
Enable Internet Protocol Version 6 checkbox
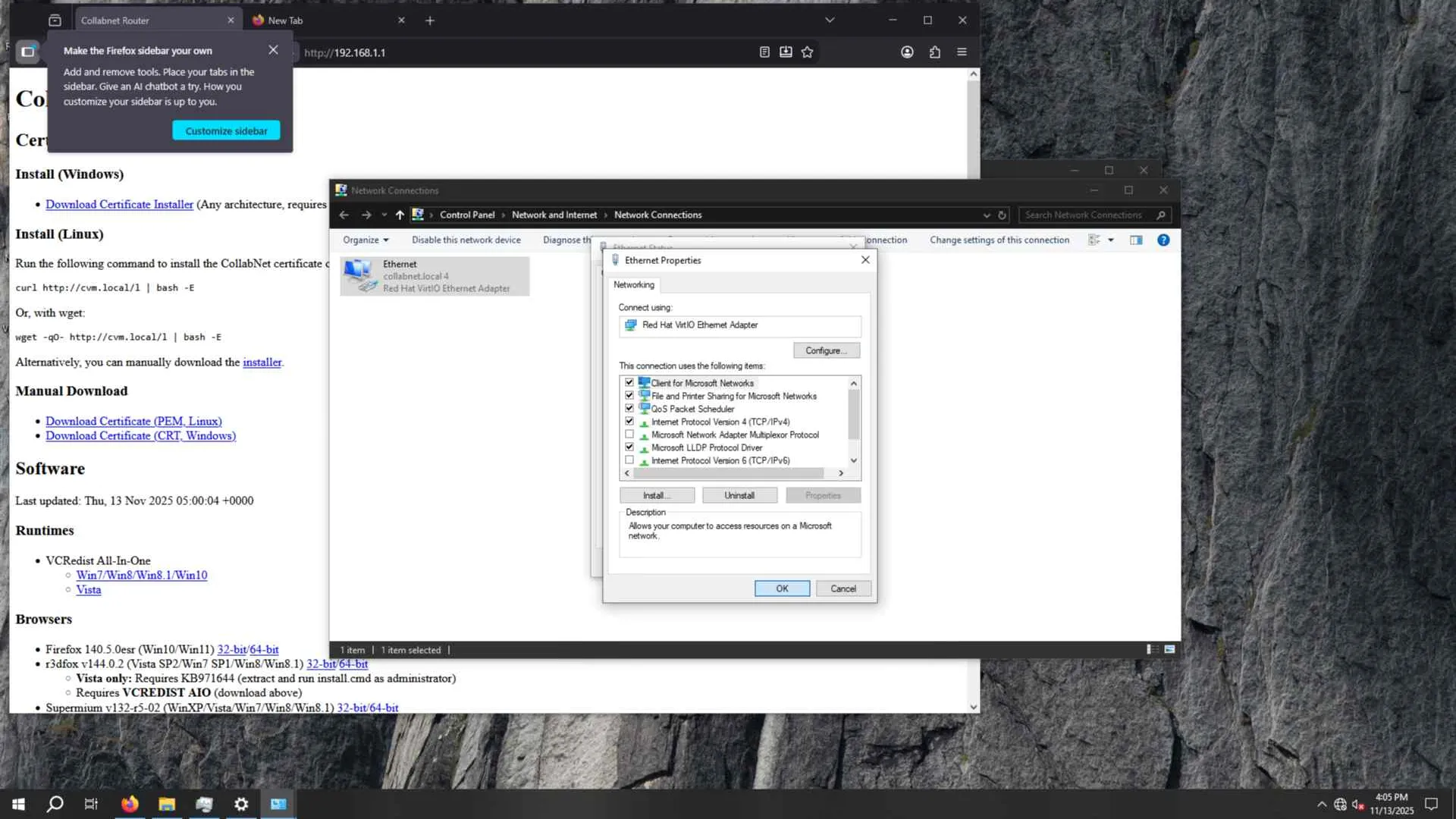point(629,460)
